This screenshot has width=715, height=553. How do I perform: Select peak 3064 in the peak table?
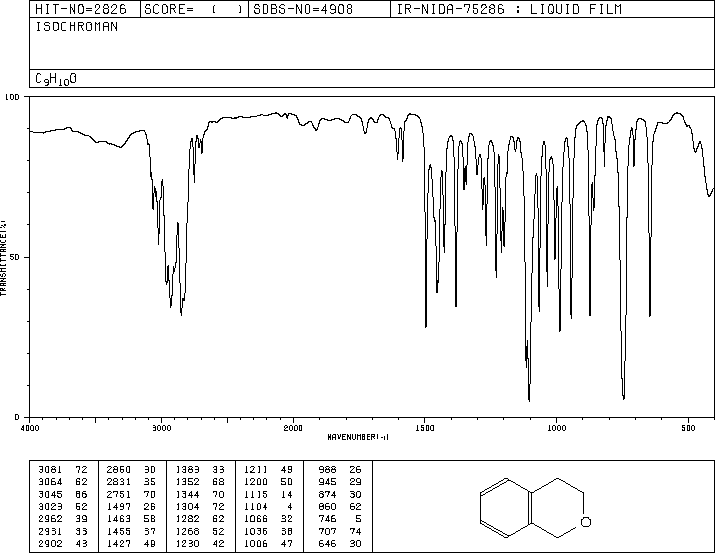point(50,482)
